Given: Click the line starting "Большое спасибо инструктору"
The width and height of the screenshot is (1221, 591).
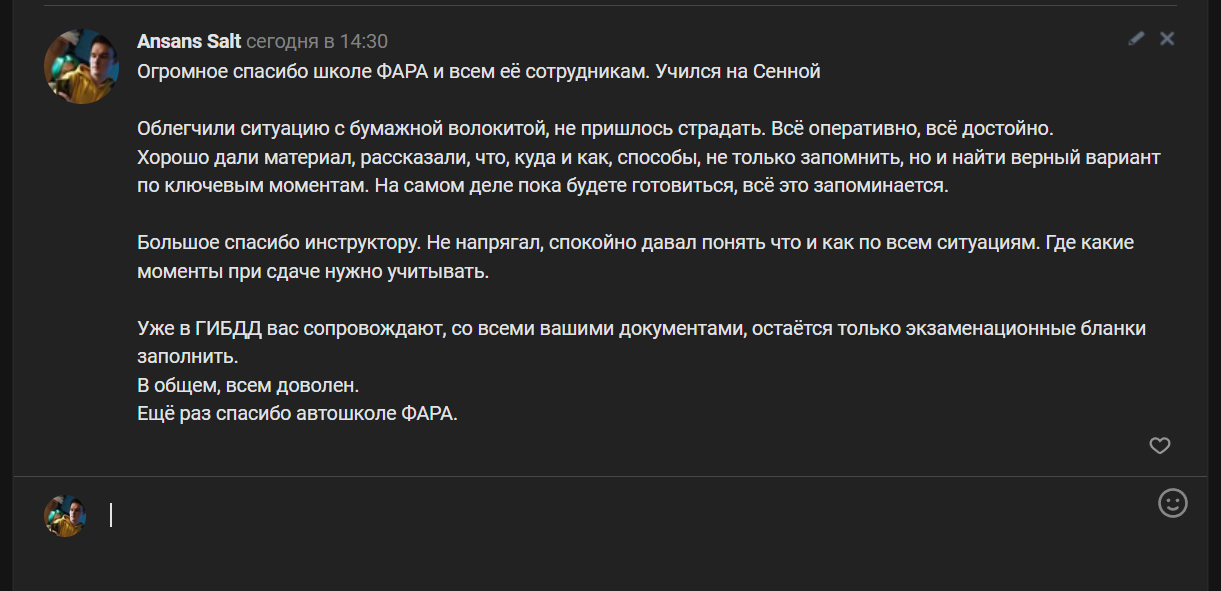Looking at the screenshot, I should point(635,243).
